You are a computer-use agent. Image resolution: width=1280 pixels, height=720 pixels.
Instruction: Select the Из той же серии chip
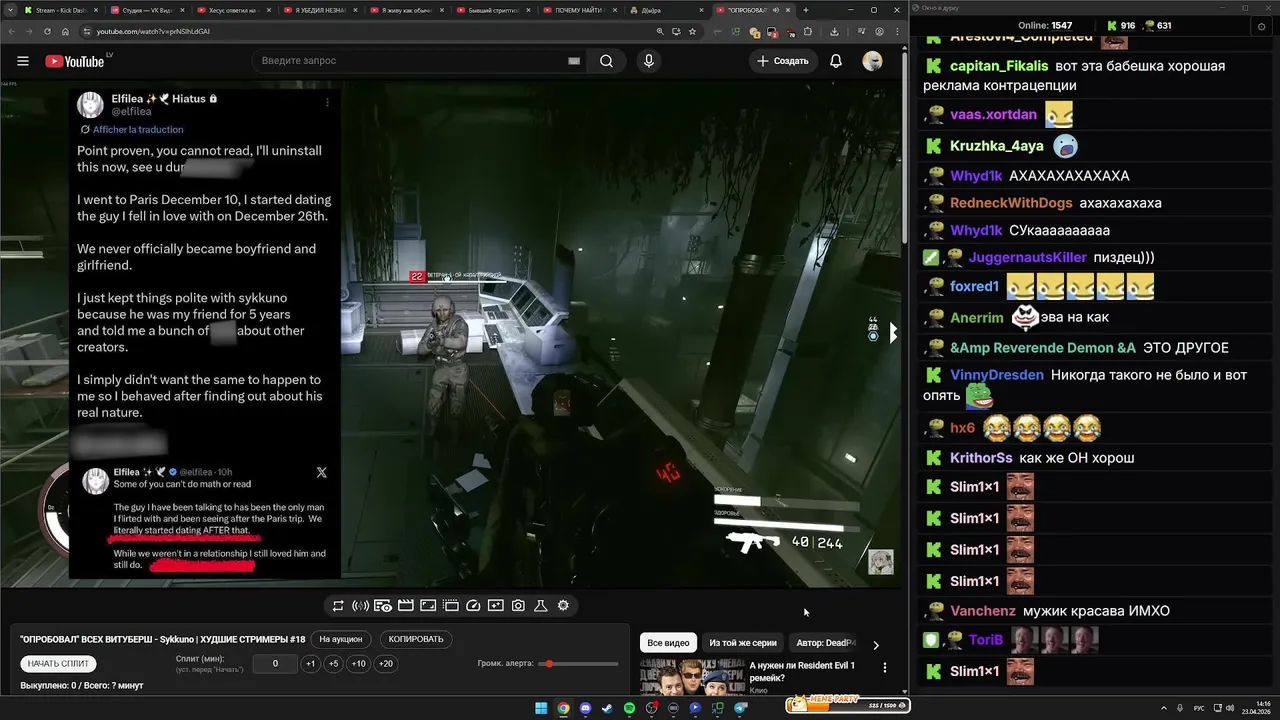coord(743,643)
